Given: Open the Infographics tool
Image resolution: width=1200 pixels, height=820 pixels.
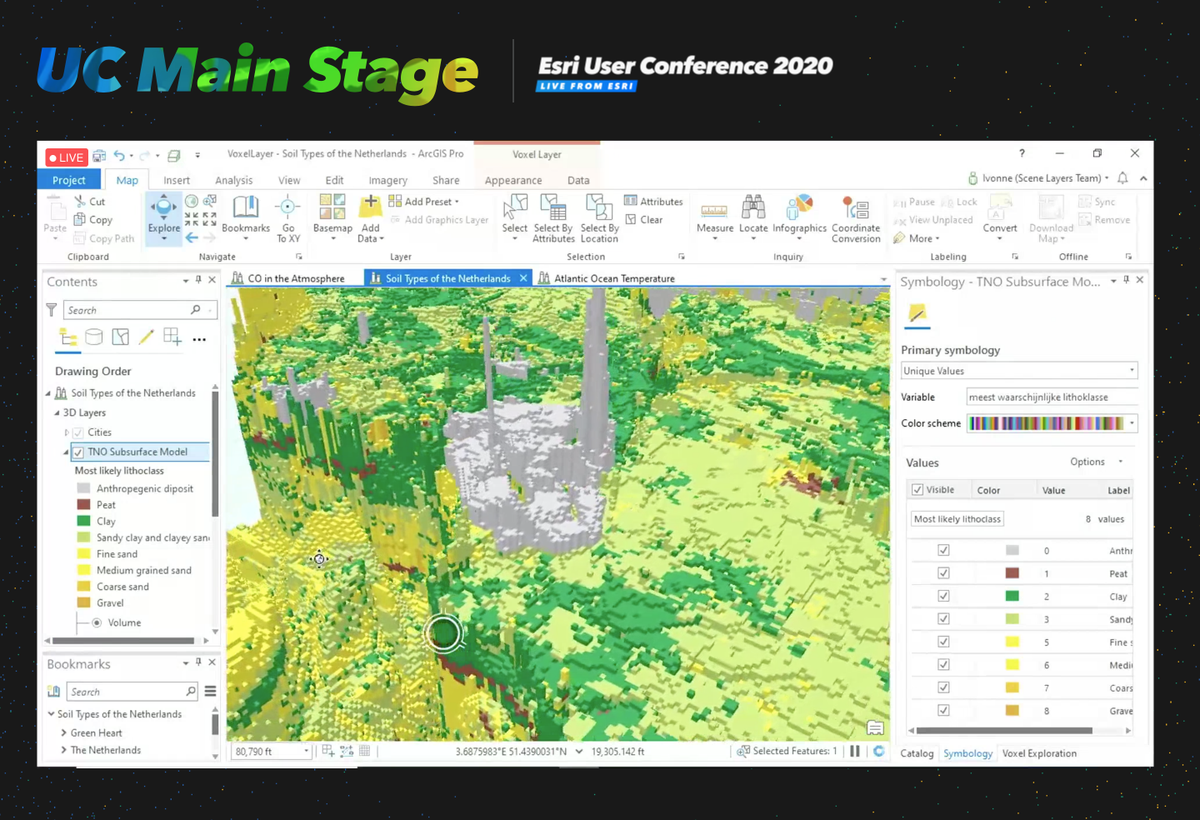Looking at the screenshot, I should tap(799, 216).
